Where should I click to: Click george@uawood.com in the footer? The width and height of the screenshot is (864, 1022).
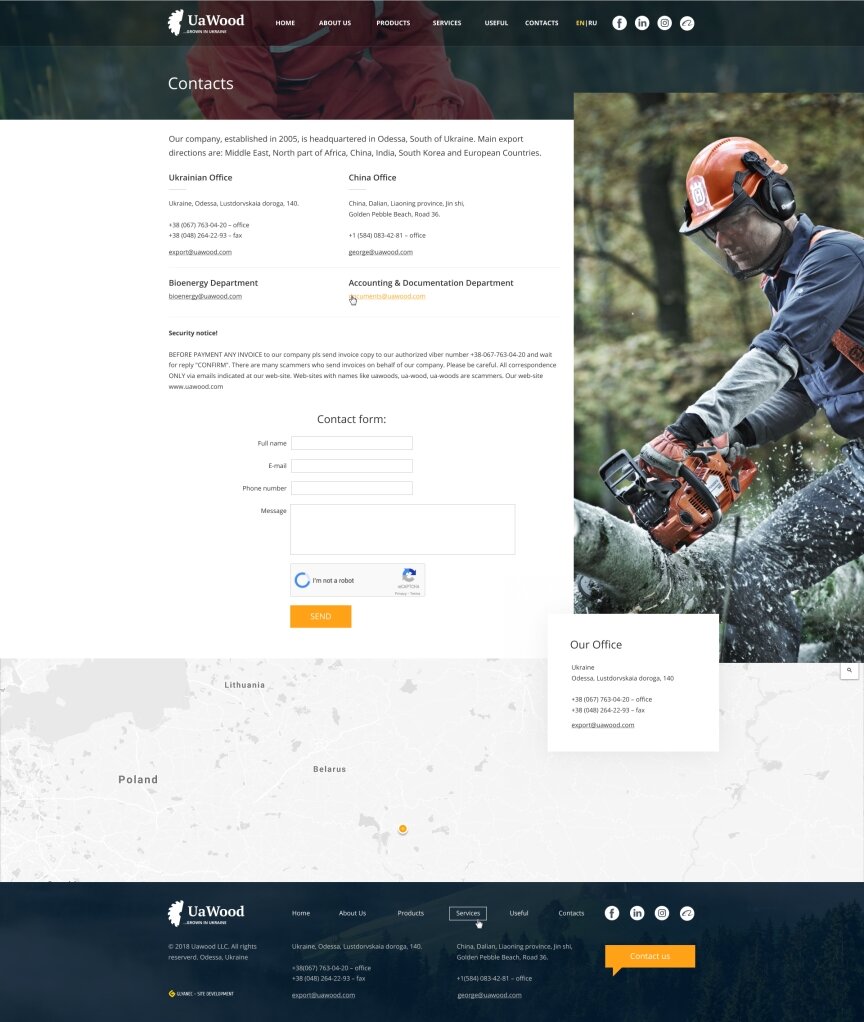pos(489,995)
